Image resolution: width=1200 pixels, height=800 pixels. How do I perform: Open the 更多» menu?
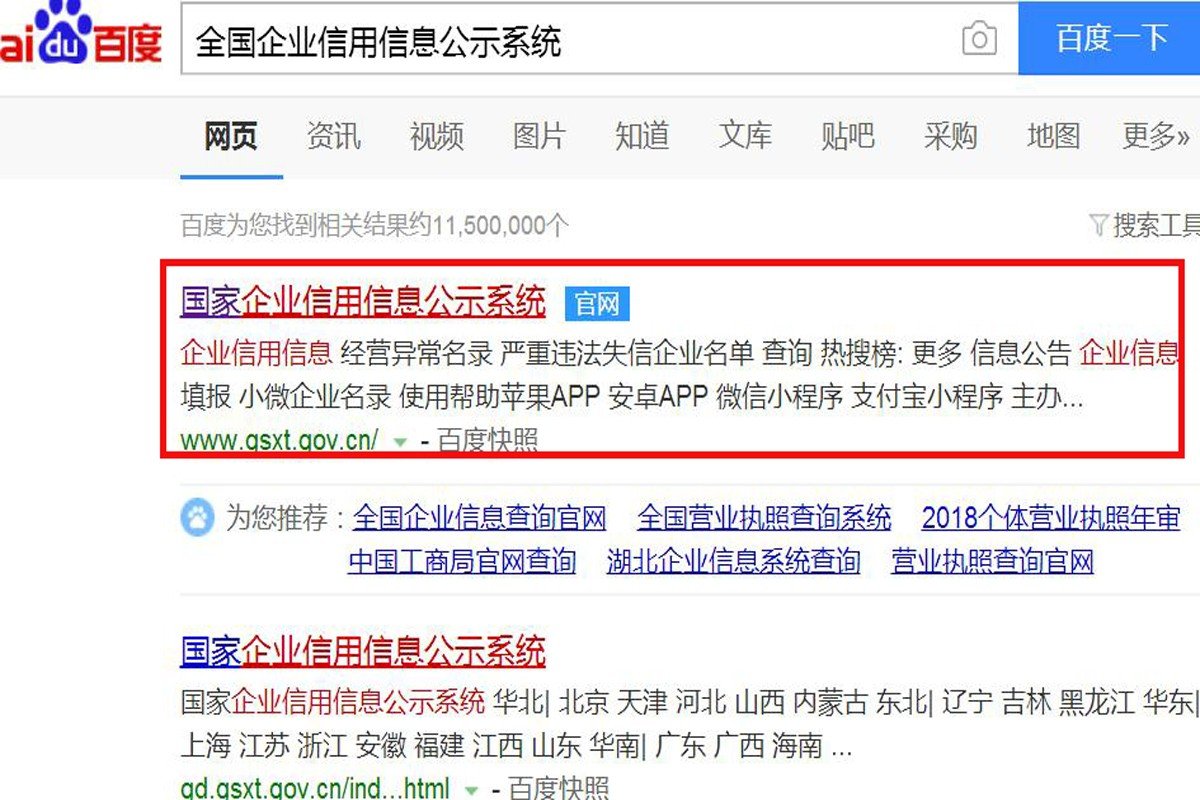click(x=1155, y=137)
